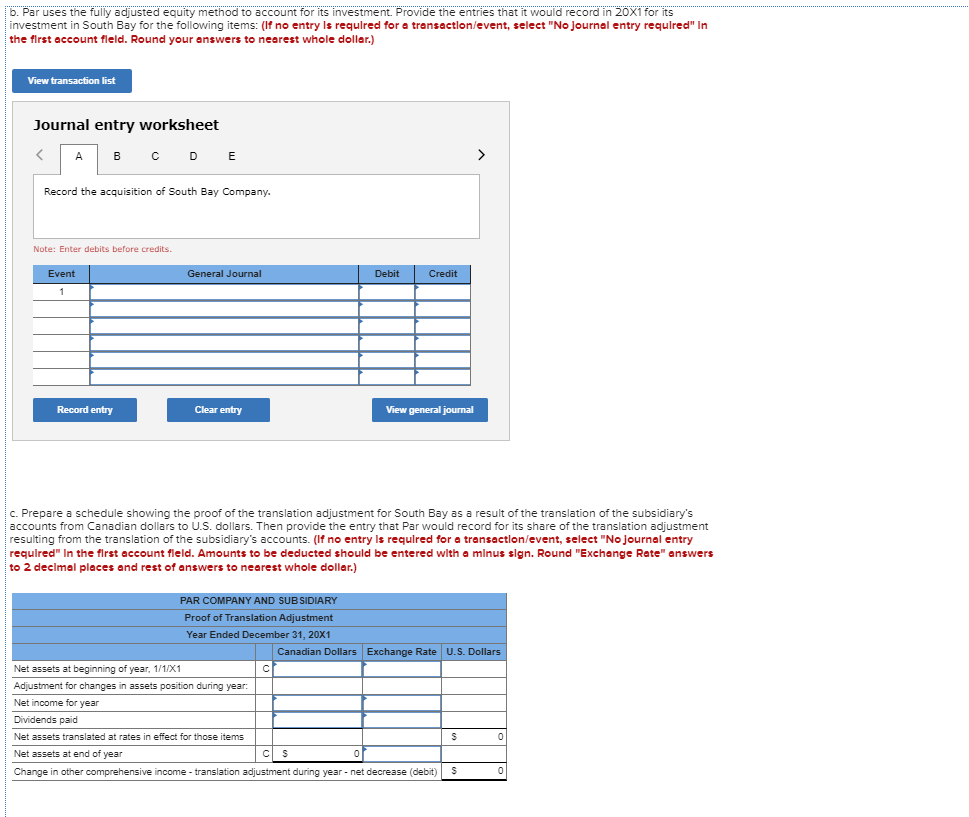Advance to next worksheet with right chevron

click(481, 155)
